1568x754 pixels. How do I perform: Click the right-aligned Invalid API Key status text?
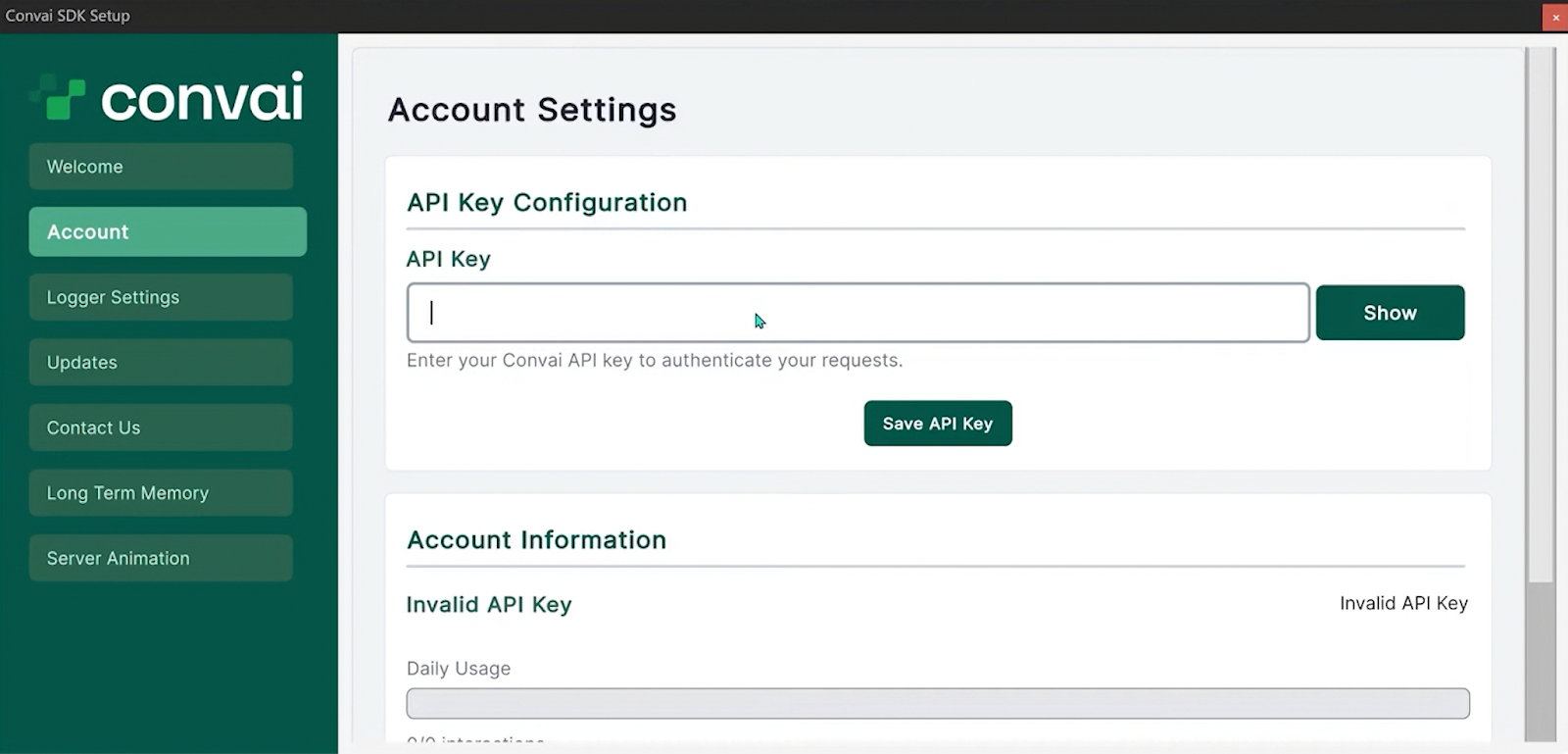tap(1403, 604)
